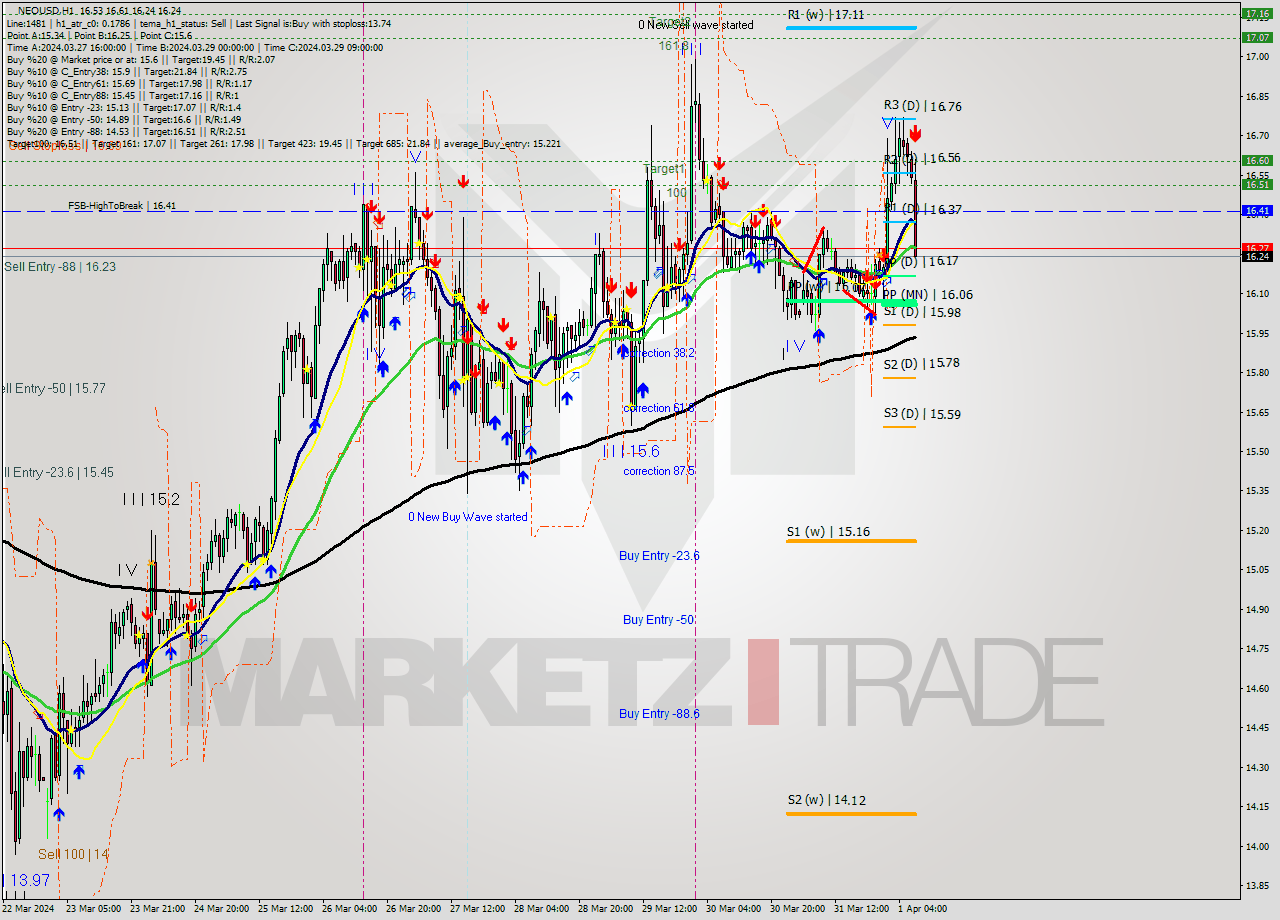The image size is (1280, 920).
Task: Select the red 16.27 price tag
Action: pos(1257,247)
